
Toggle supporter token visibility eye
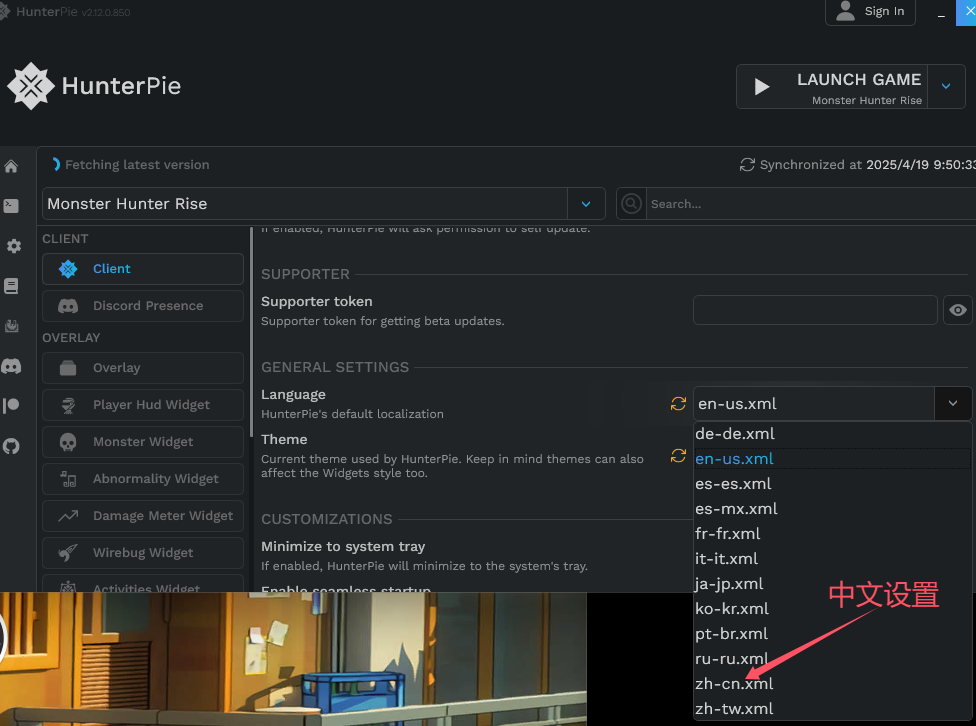pos(958,310)
